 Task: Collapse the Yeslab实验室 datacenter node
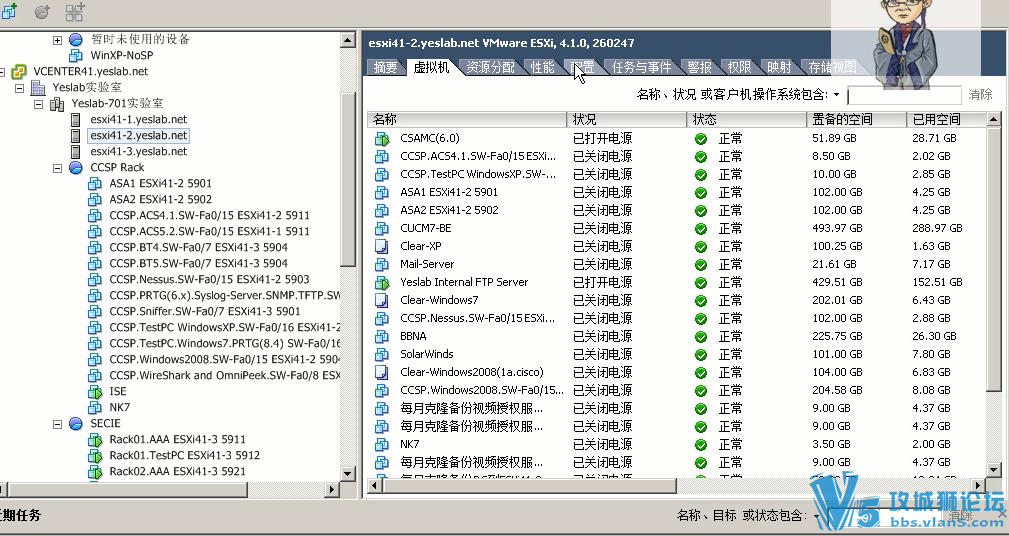[19, 88]
